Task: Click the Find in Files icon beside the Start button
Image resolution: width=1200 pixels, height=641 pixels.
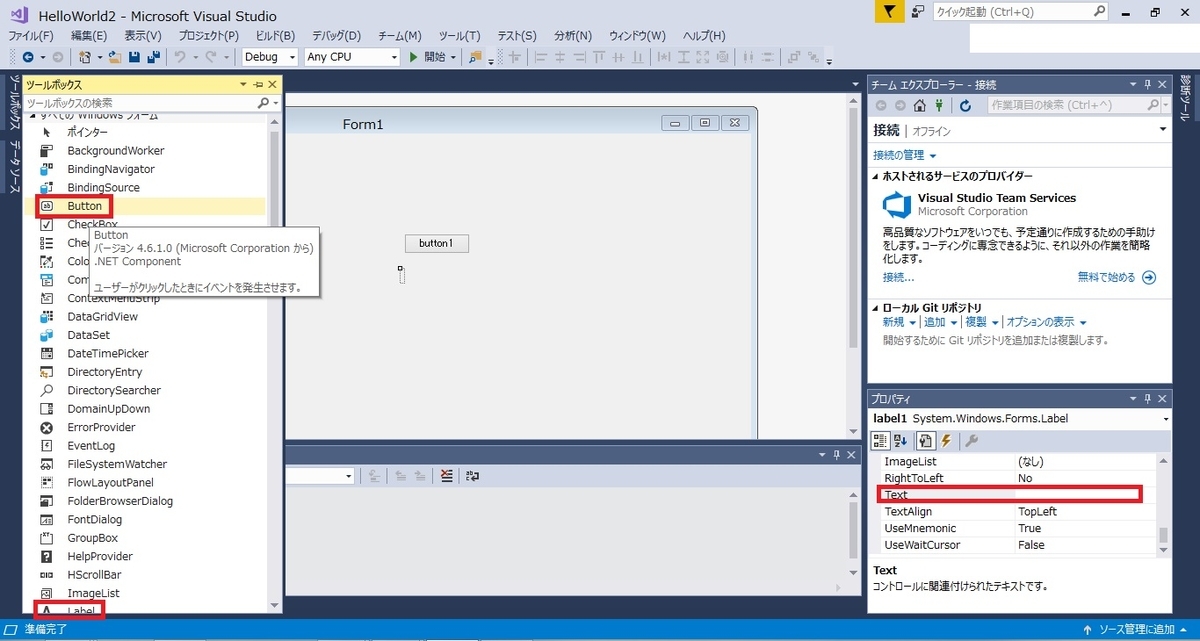Action: click(x=475, y=57)
